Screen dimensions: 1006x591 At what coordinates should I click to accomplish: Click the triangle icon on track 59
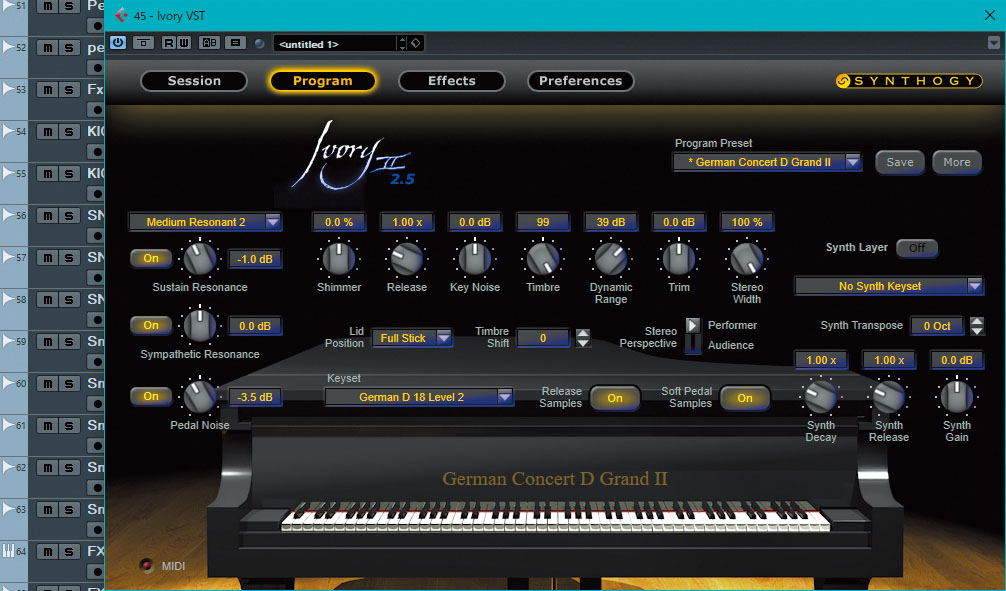pyautogui.click(x=8, y=341)
